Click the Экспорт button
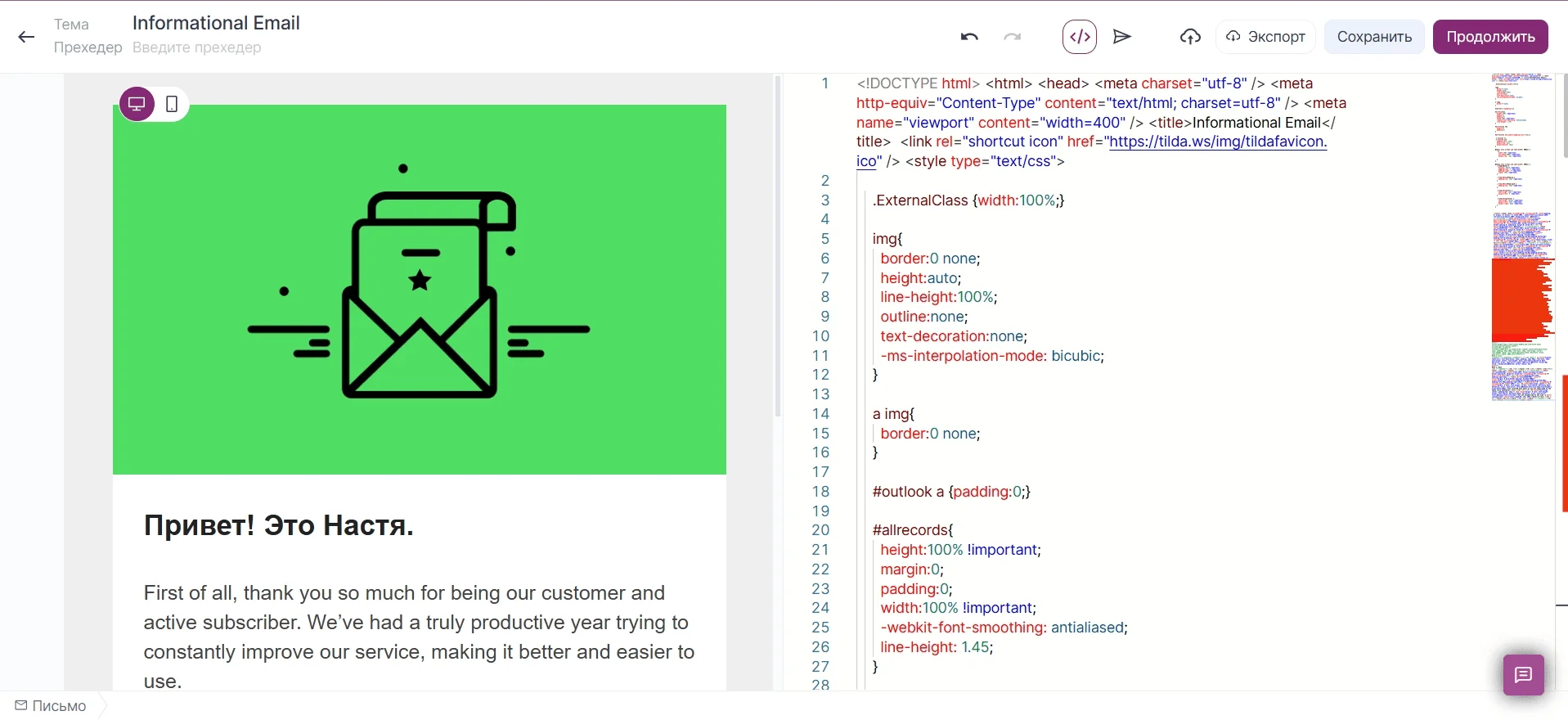Image resolution: width=1568 pixels, height=720 pixels. pos(1265,37)
